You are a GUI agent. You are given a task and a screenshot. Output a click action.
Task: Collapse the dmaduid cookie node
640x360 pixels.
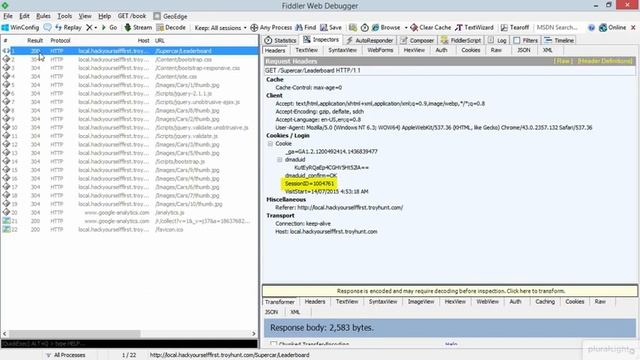(280, 160)
